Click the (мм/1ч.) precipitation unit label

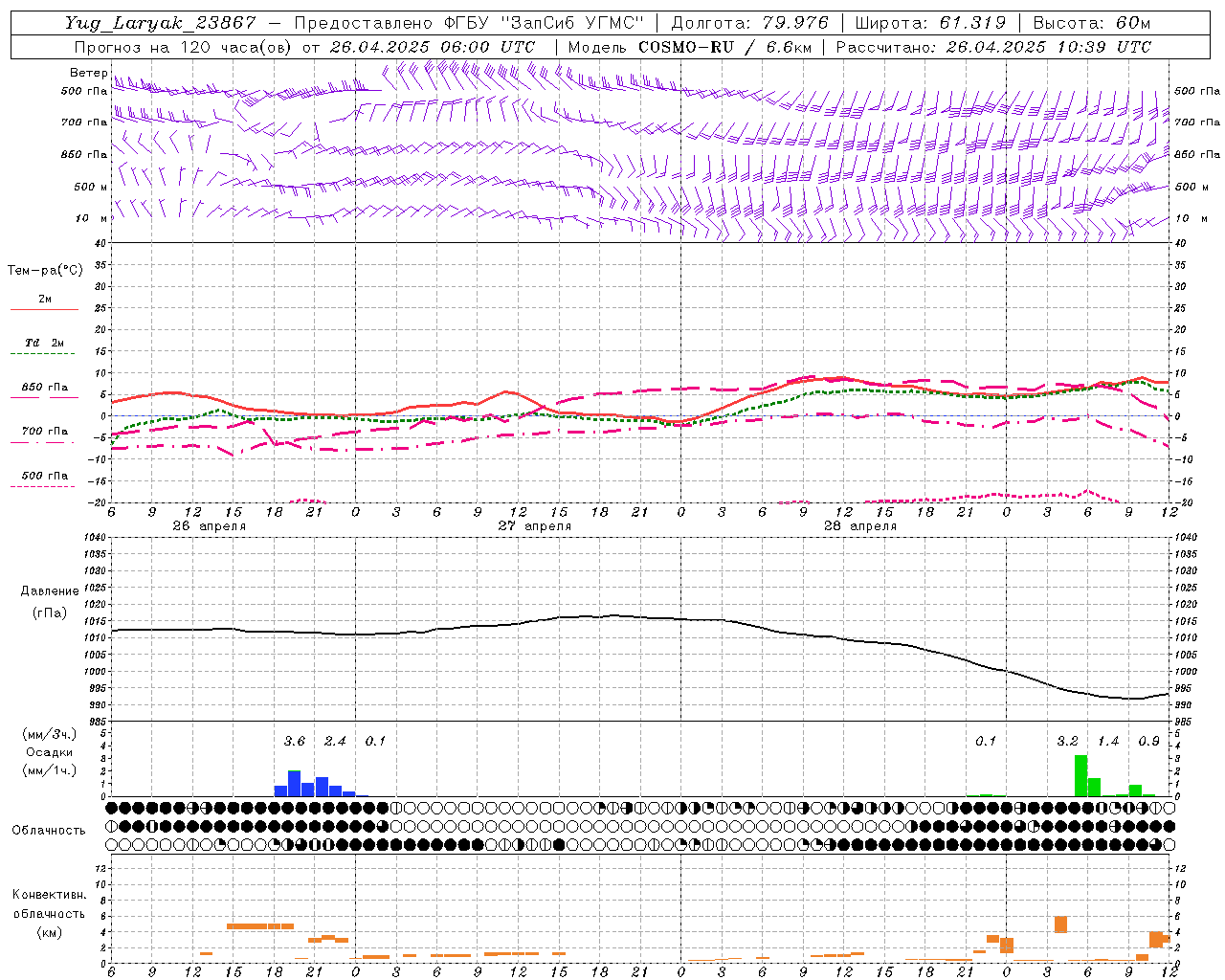coord(49,770)
